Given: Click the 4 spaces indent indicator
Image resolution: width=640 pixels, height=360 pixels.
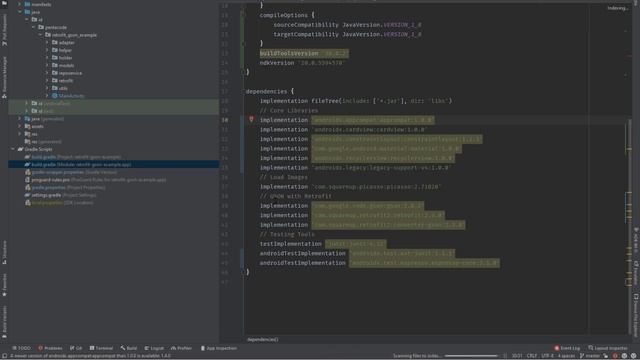Looking at the screenshot, I should (566, 356).
